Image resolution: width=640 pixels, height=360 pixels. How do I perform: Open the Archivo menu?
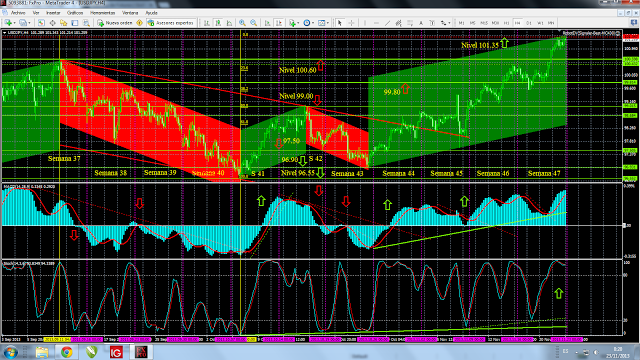(x=18, y=13)
